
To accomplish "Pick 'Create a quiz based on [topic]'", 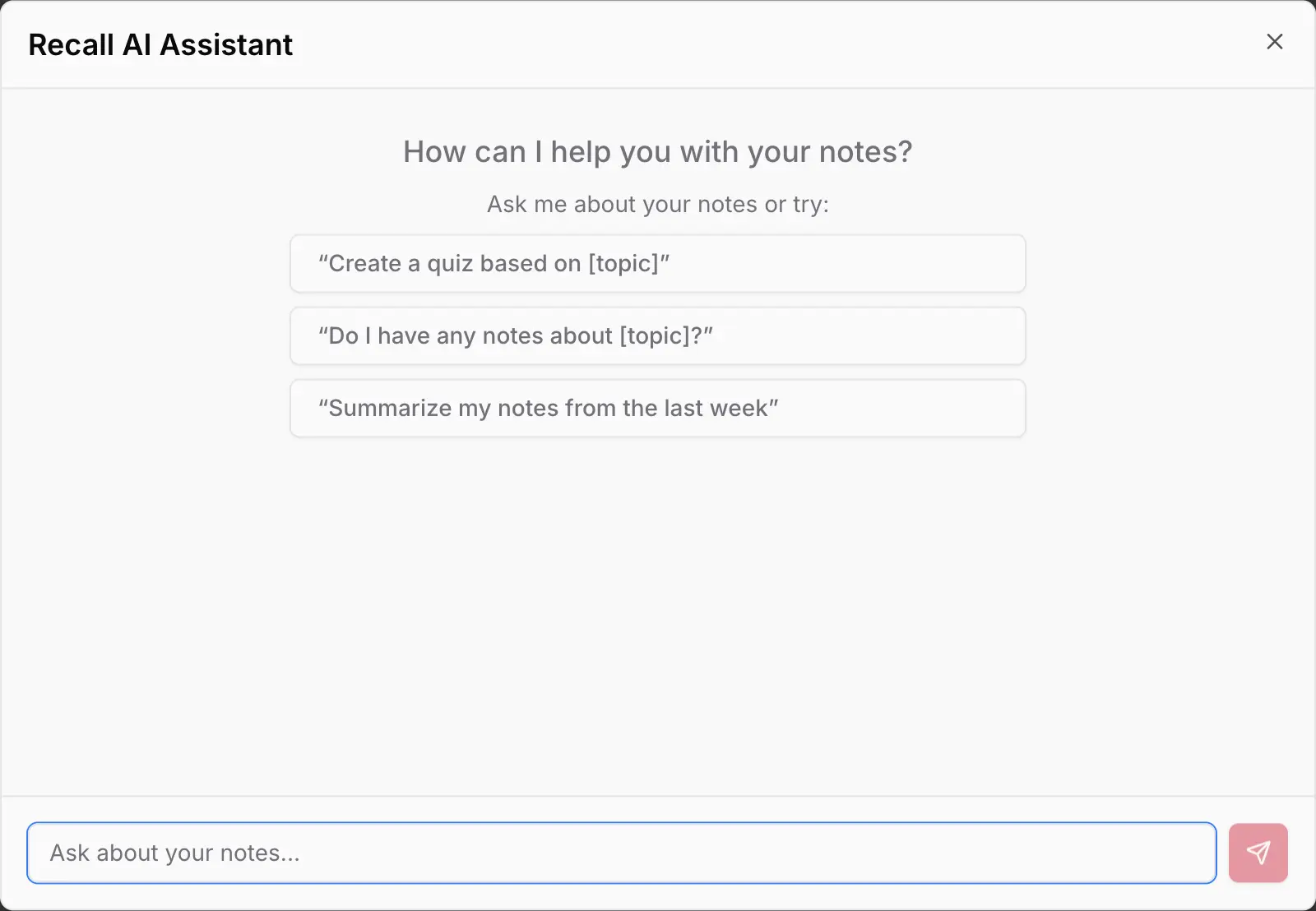I will 657,263.
